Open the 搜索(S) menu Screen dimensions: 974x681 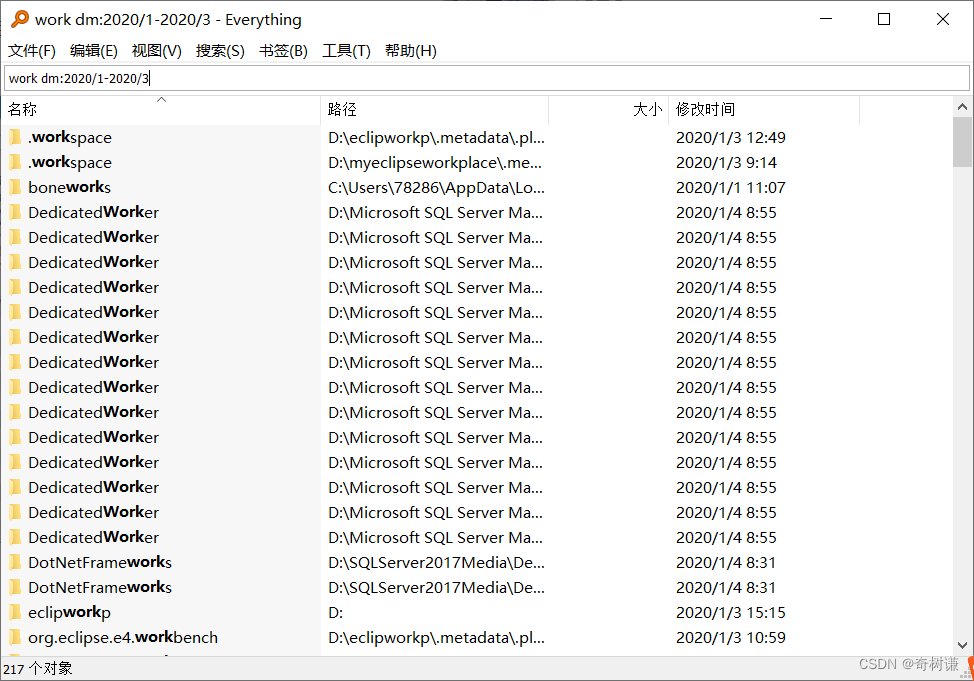(220, 51)
